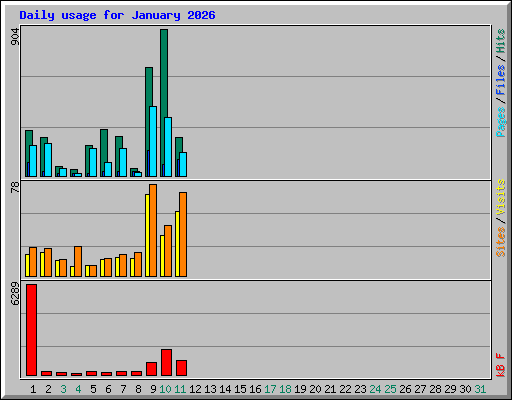
Task: Select the orange bar for day 9 in the middle chart
Action: 153,230
